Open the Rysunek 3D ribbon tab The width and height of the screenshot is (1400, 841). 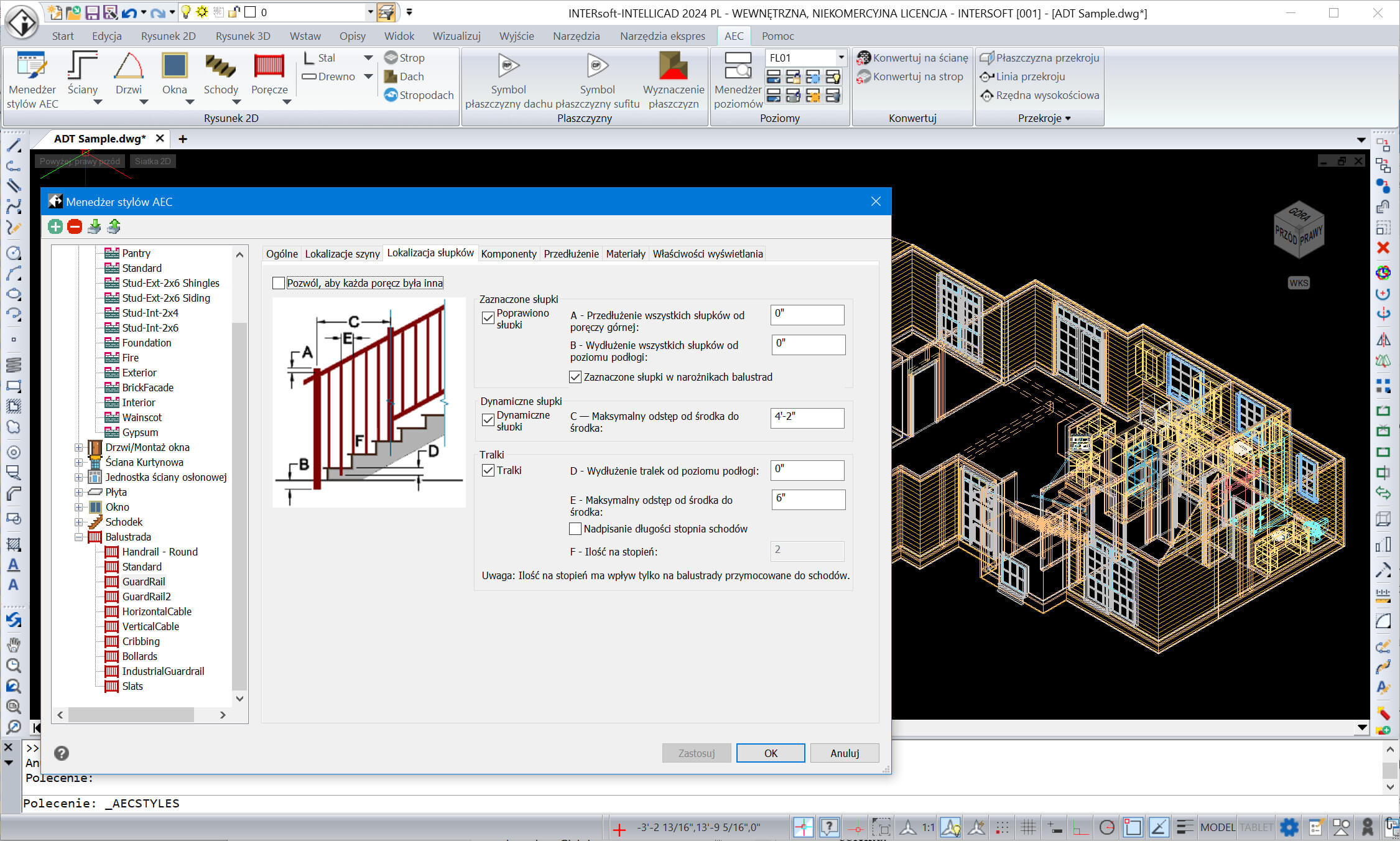coord(243,36)
